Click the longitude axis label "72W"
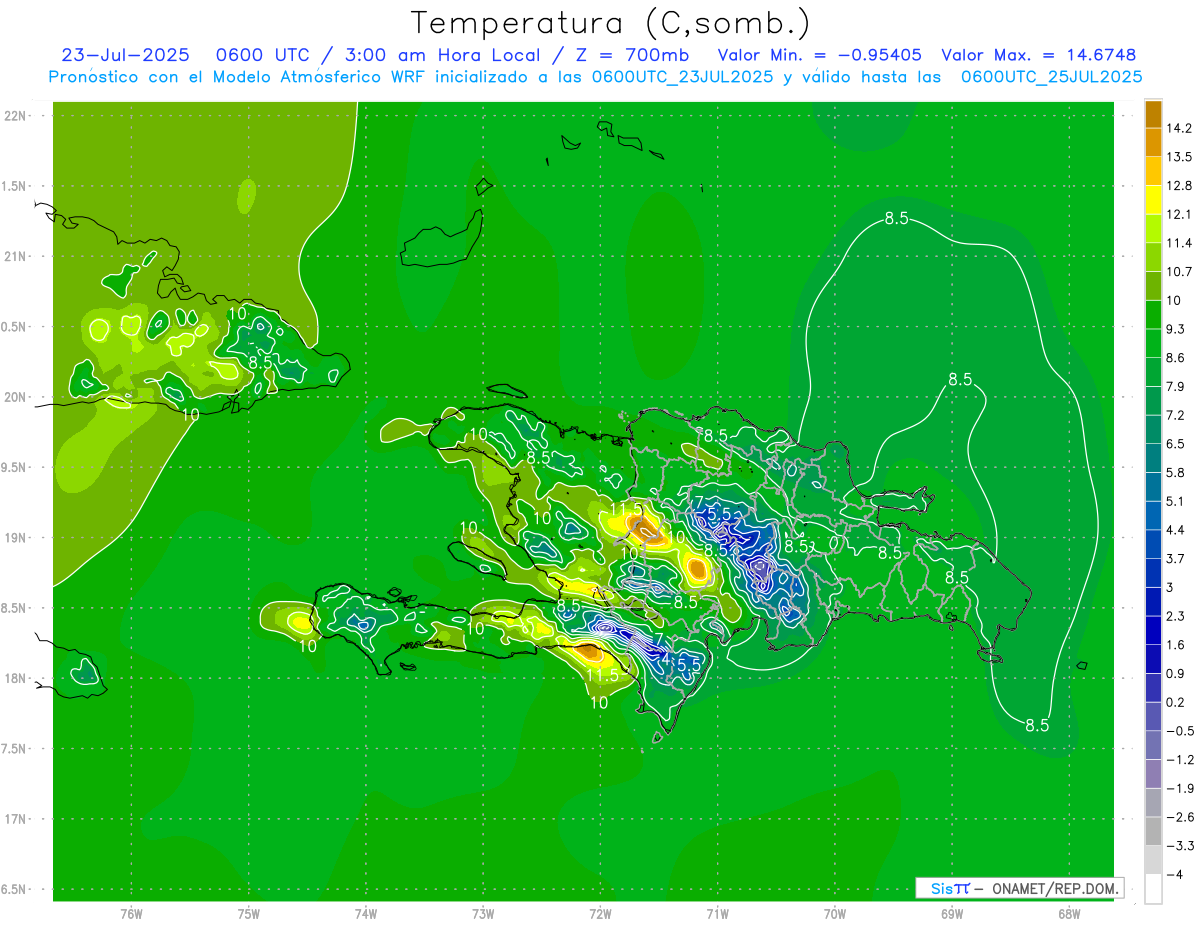Screen dimensions: 1200x927 point(600,913)
